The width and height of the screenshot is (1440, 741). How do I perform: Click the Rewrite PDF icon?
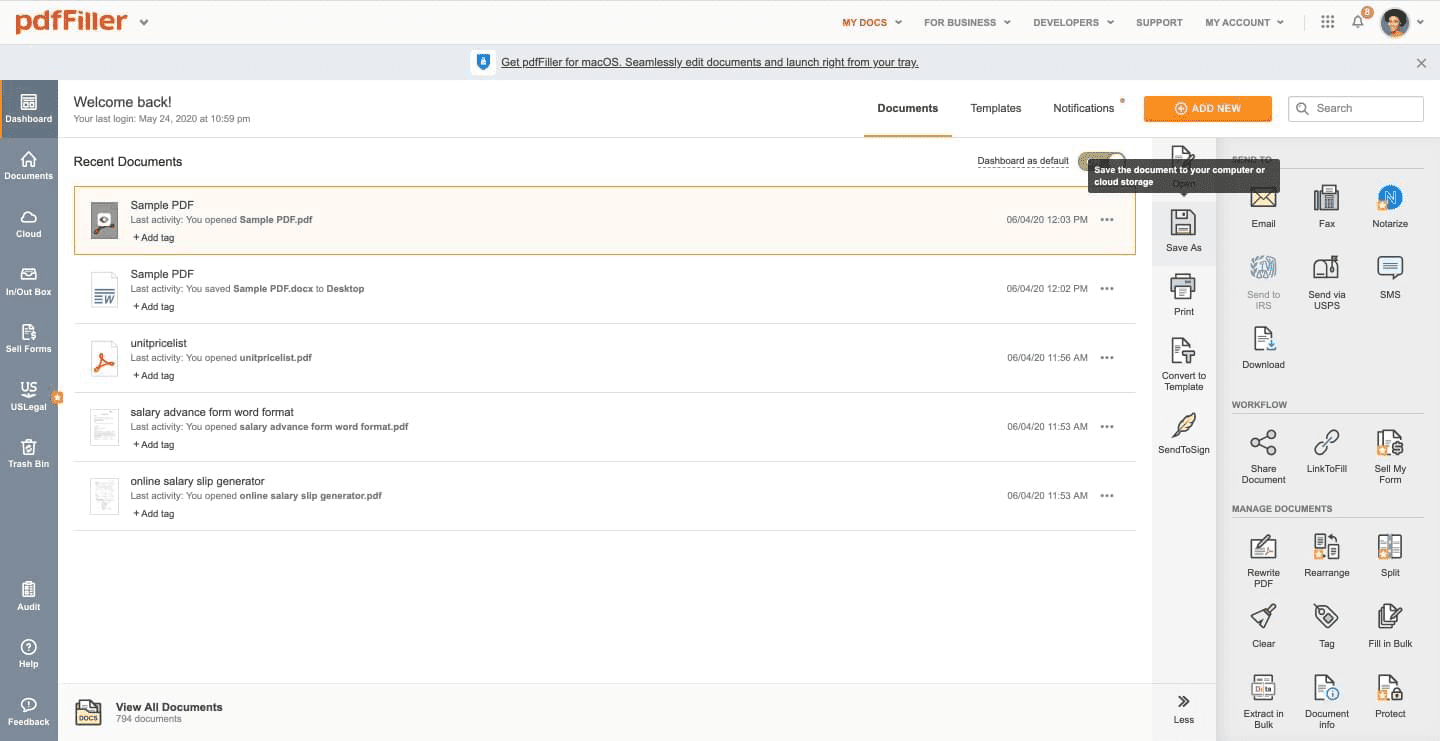pos(1263,547)
